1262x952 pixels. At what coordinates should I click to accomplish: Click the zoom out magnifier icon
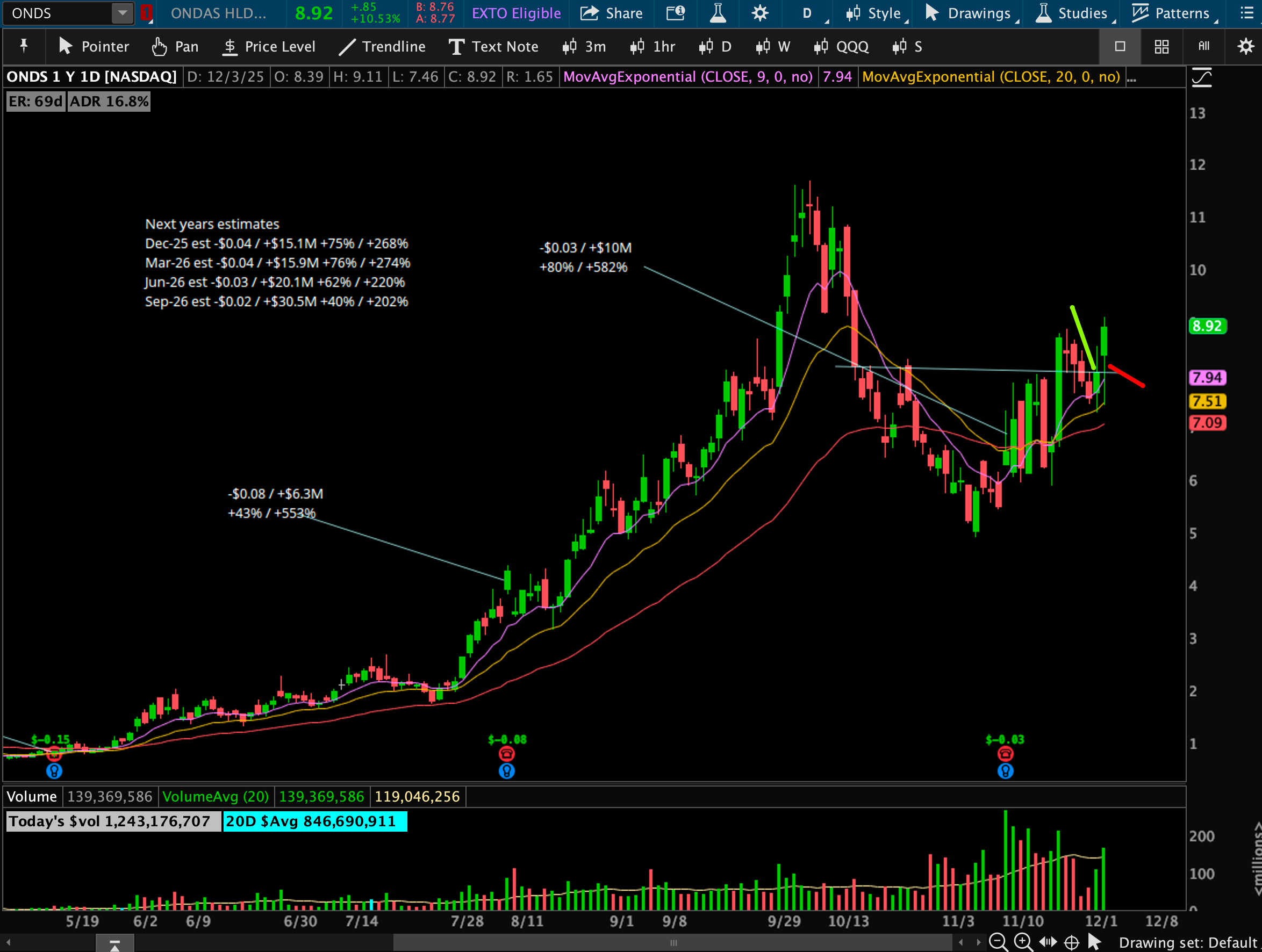[998, 942]
